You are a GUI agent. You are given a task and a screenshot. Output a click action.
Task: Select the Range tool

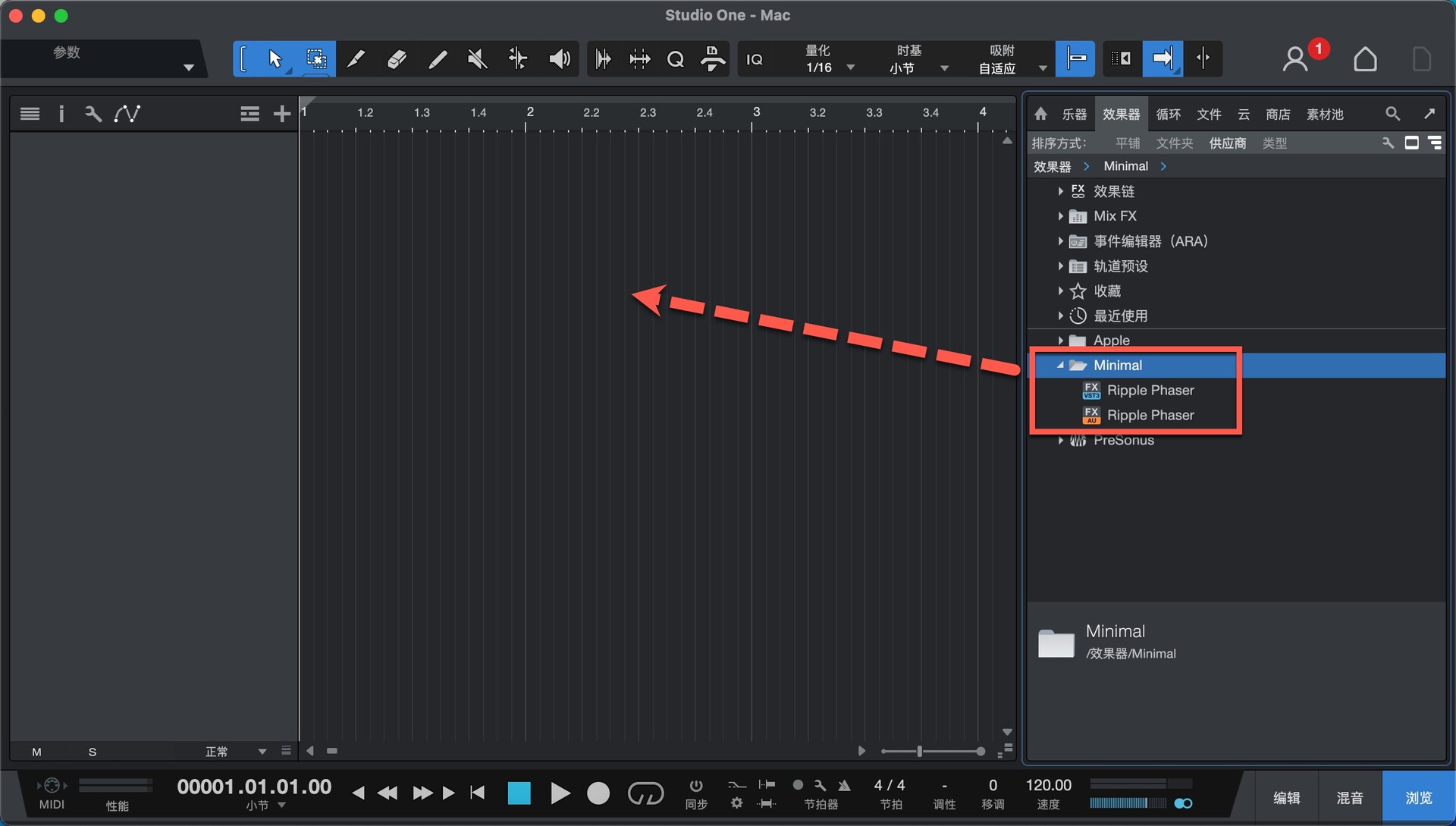pos(316,59)
